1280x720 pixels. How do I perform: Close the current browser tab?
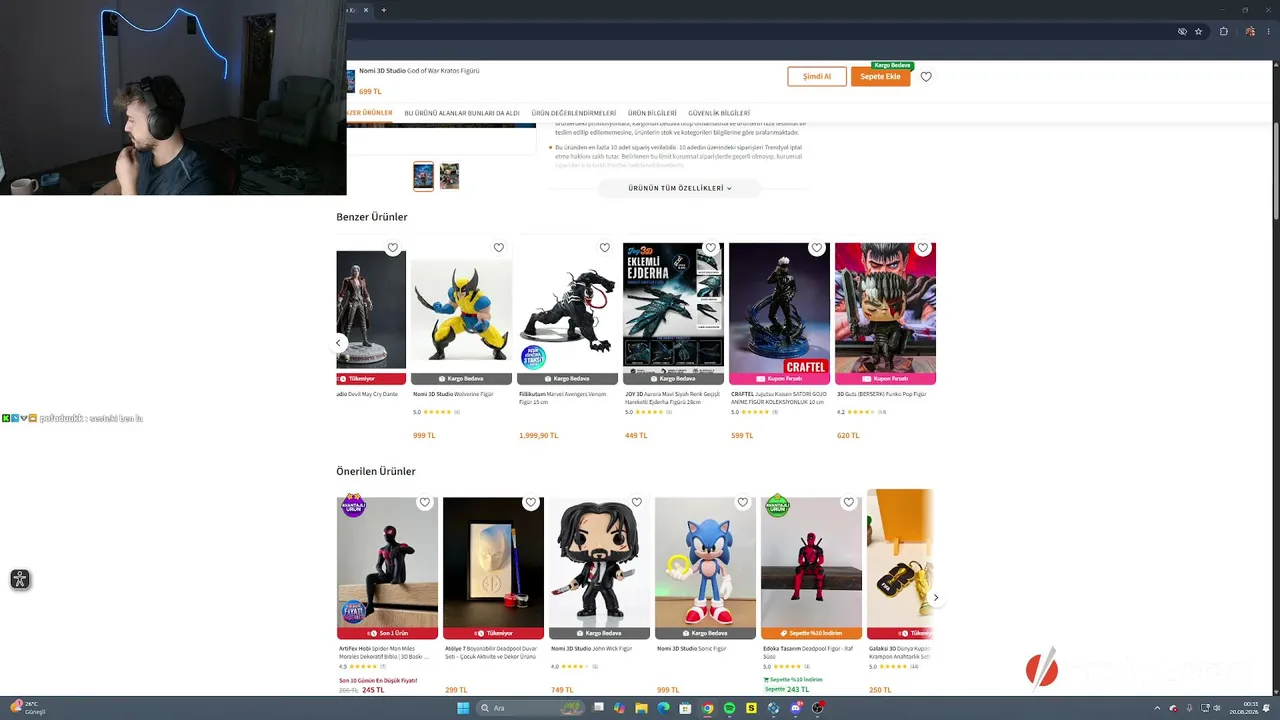click(x=366, y=10)
